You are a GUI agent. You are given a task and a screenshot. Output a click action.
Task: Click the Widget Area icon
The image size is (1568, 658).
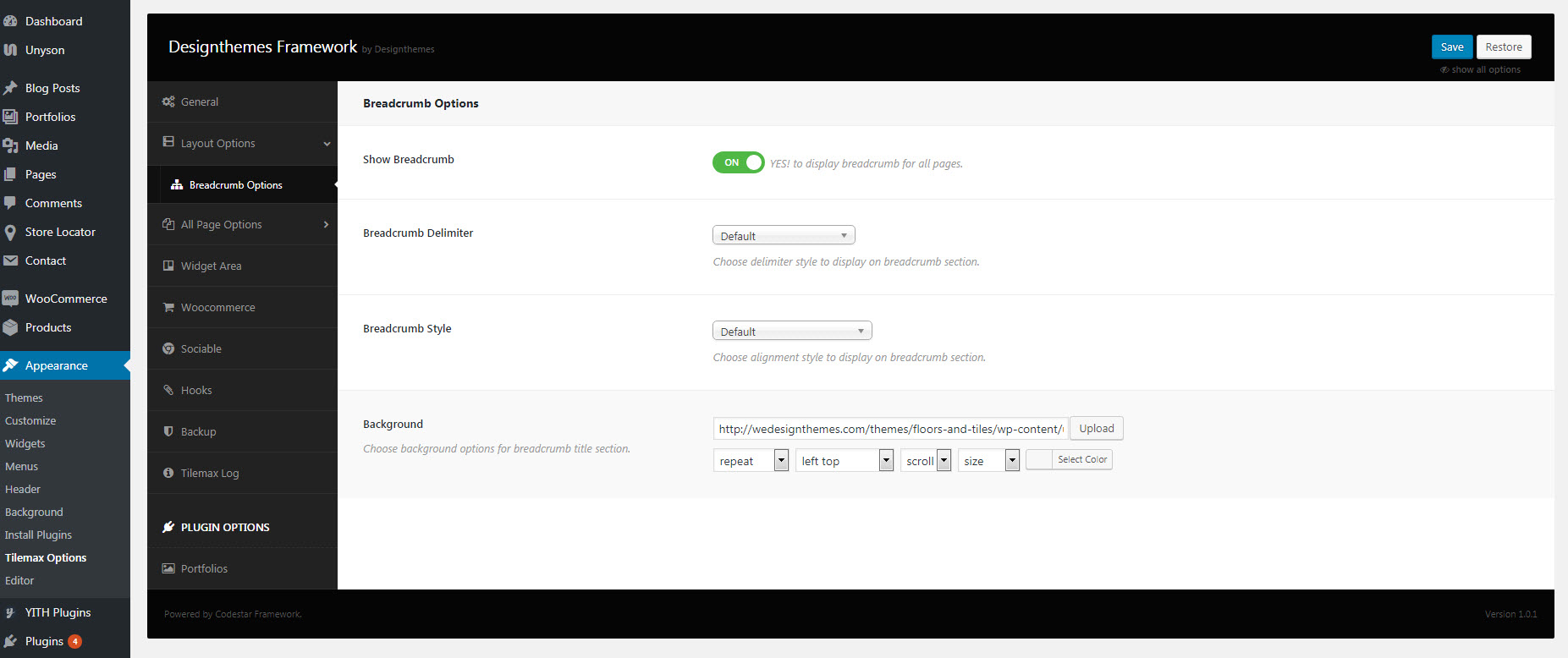pyautogui.click(x=168, y=266)
